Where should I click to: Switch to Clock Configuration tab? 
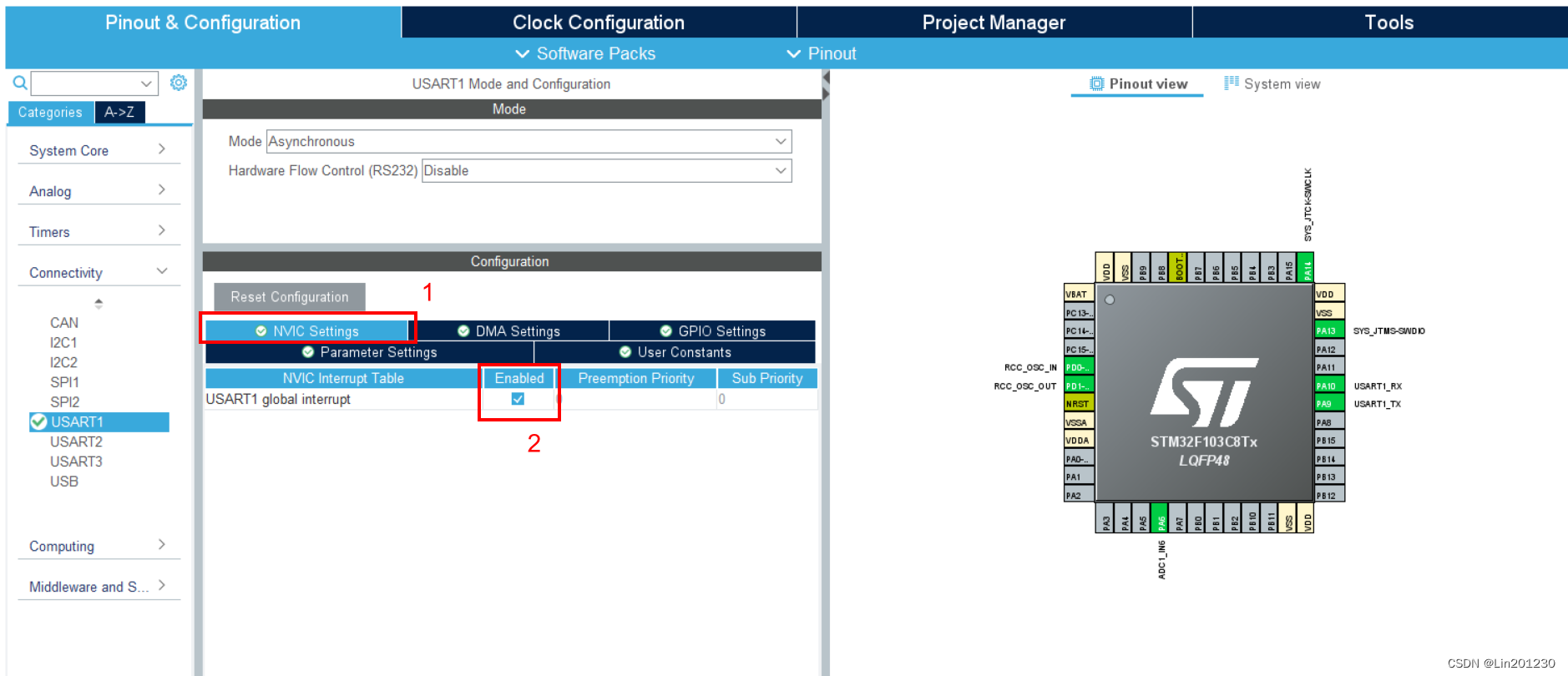tap(599, 23)
